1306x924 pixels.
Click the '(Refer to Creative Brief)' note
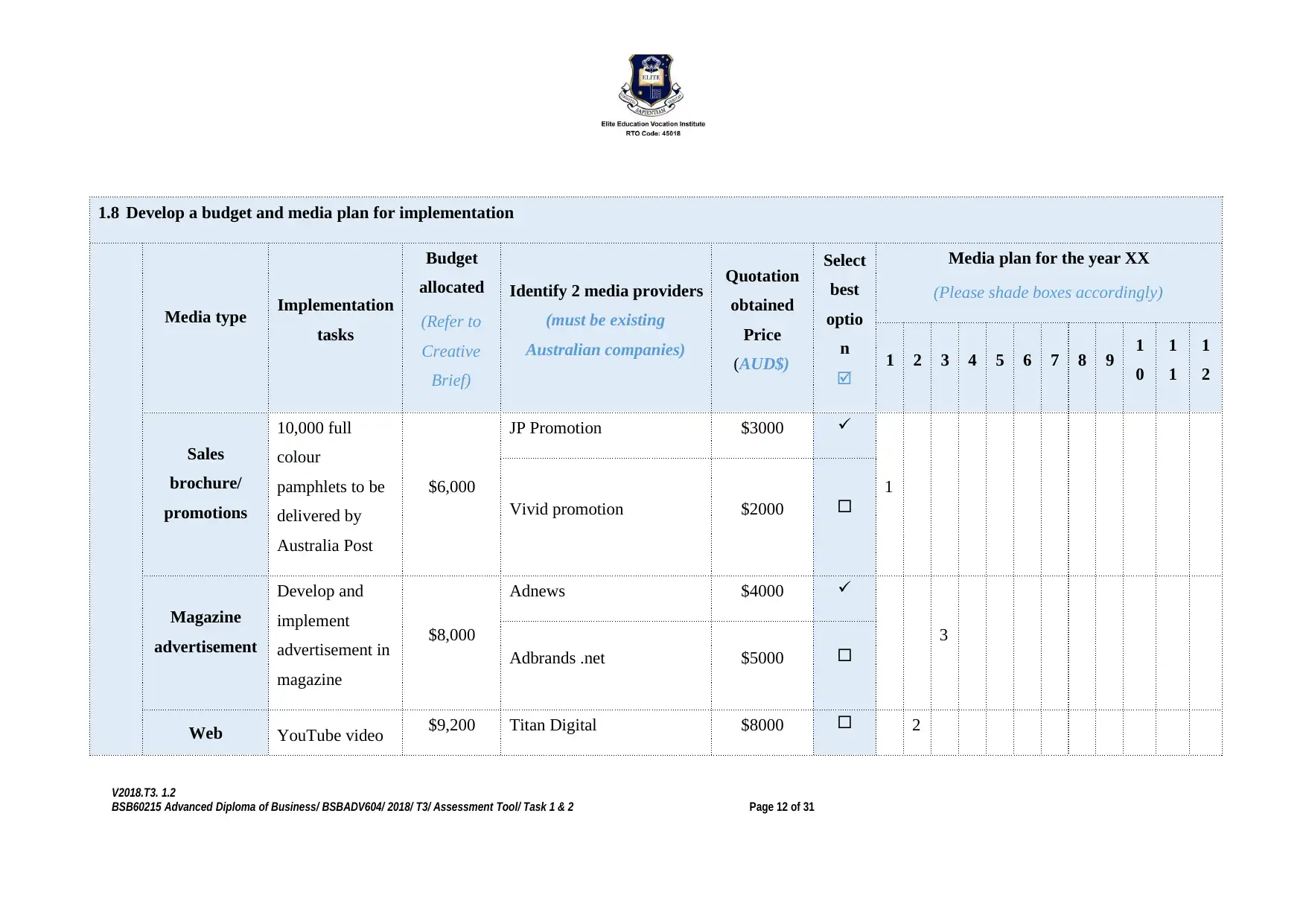click(x=451, y=351)
